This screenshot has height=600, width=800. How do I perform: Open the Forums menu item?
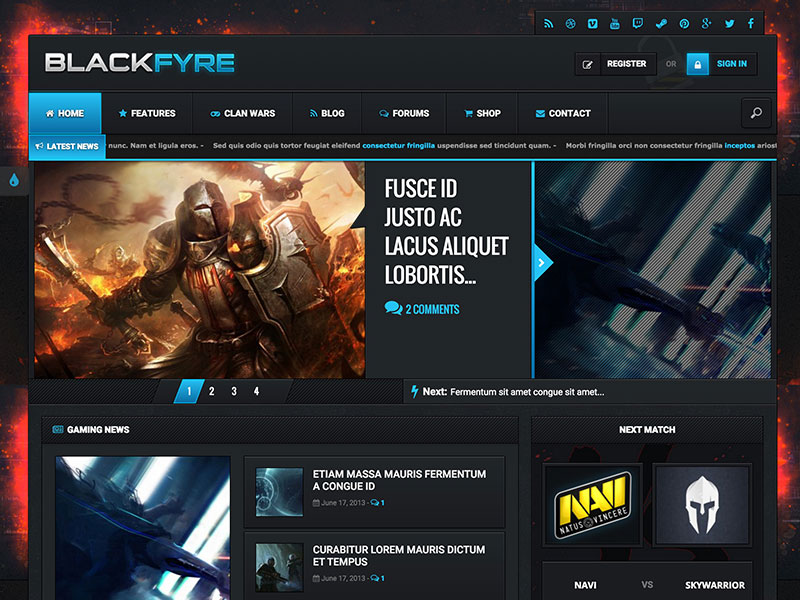click(x=405, y=113)
